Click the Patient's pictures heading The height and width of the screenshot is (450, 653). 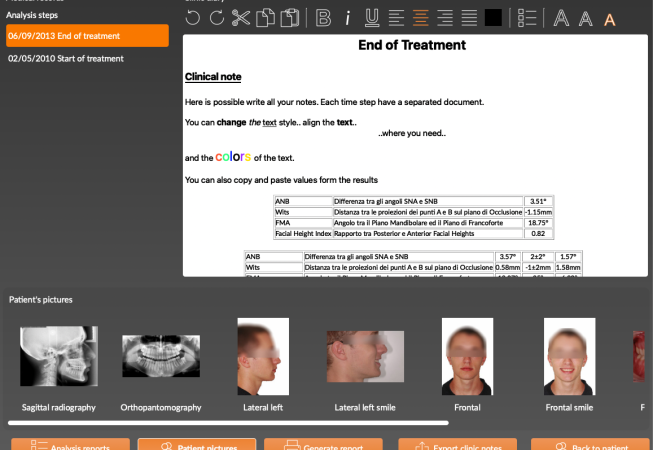[41, 300]
